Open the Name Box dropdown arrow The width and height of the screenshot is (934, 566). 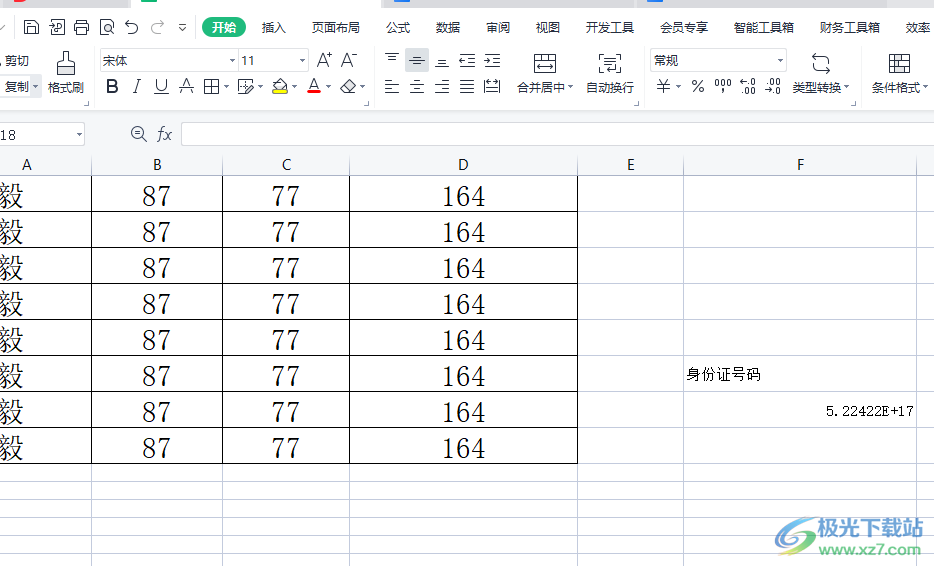[x=79, y=135]
